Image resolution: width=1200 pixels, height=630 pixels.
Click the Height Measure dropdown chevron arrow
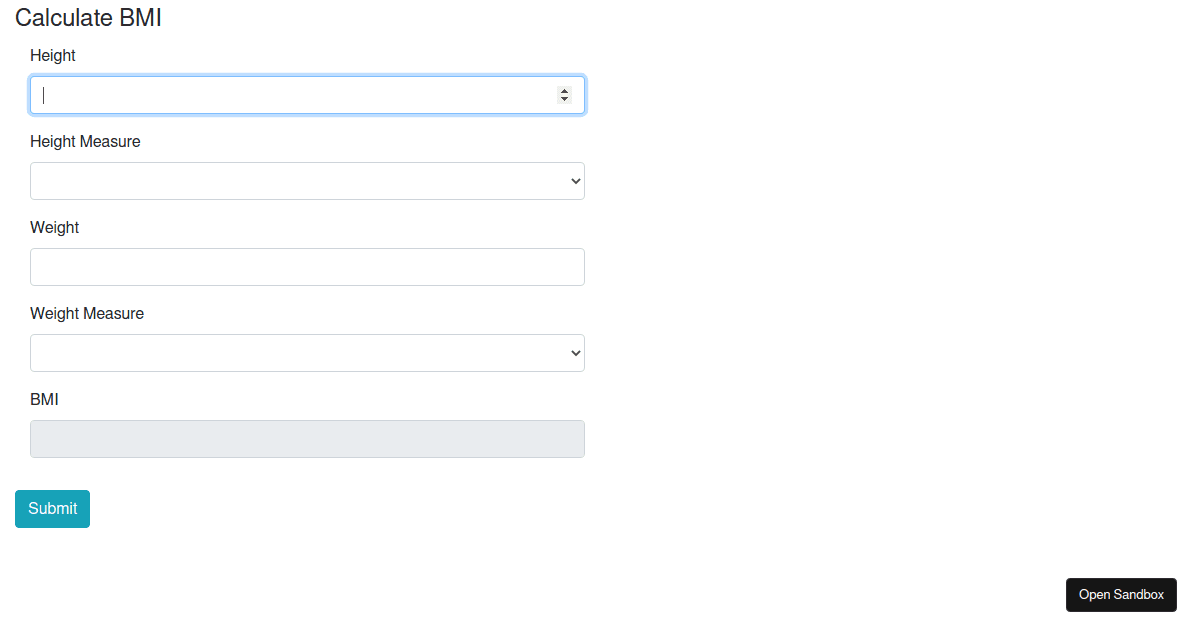(574, 181)
